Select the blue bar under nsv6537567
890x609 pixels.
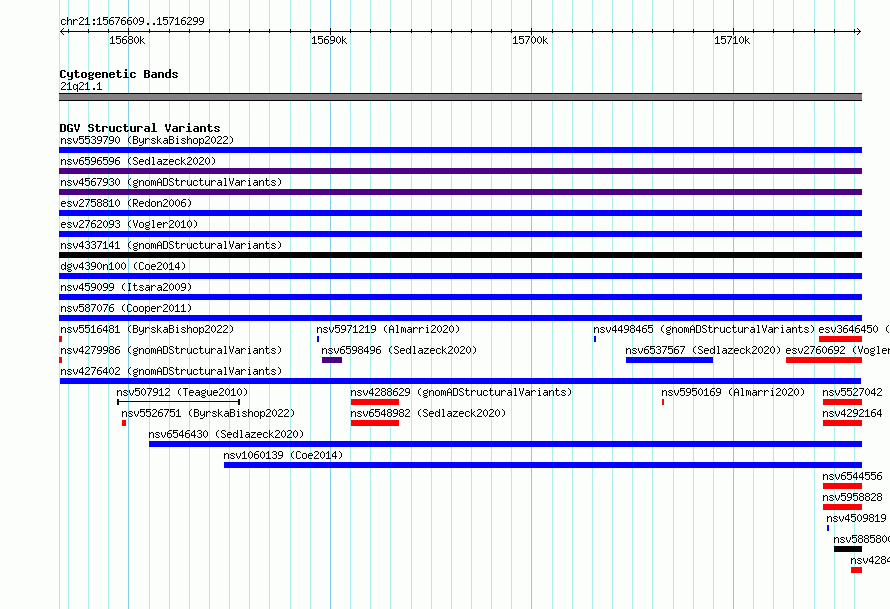click(669, 360)
